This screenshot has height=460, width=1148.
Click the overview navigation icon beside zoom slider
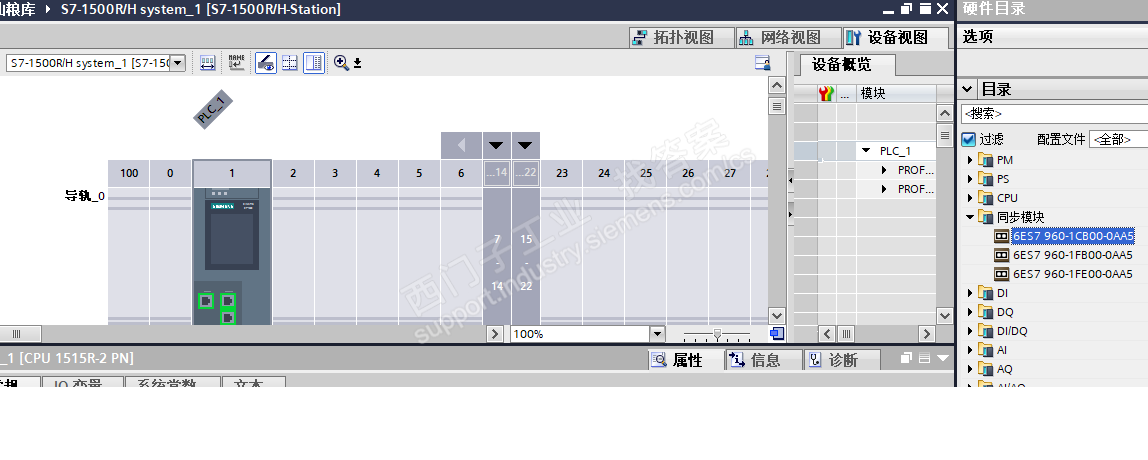(x=777, y=334)
